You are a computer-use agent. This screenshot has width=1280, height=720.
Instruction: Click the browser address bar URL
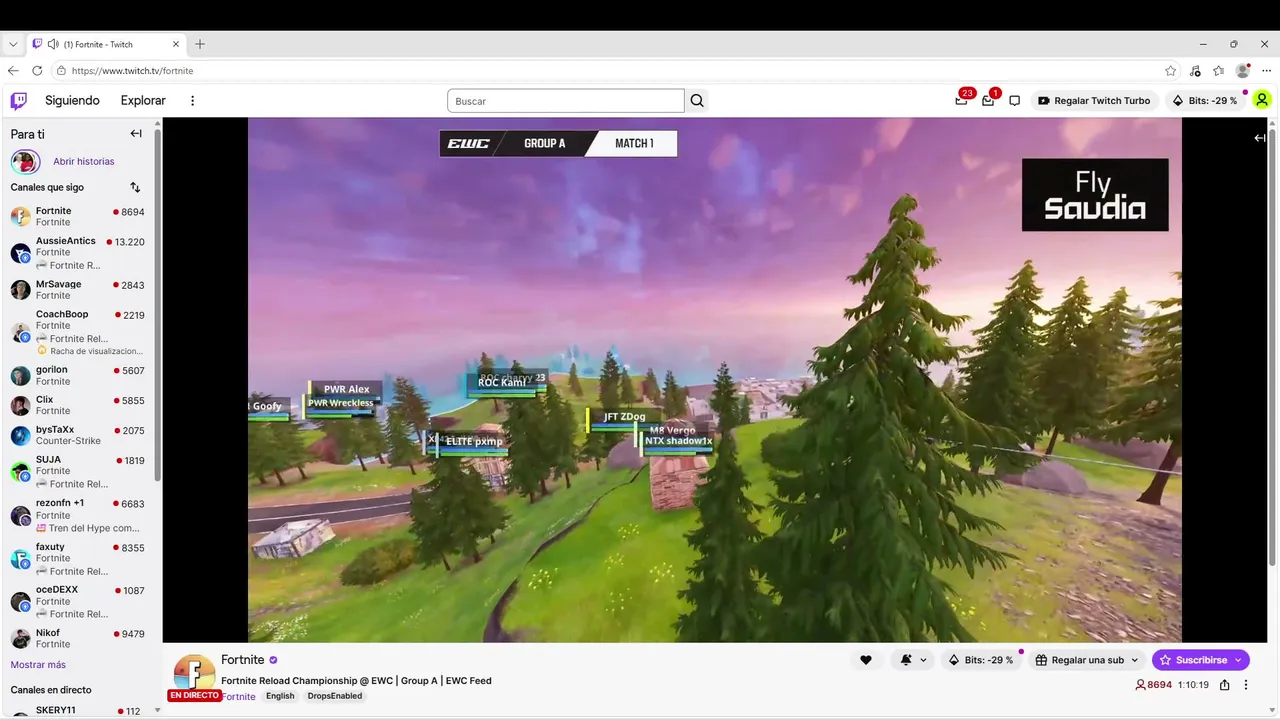tap(132, 71)
